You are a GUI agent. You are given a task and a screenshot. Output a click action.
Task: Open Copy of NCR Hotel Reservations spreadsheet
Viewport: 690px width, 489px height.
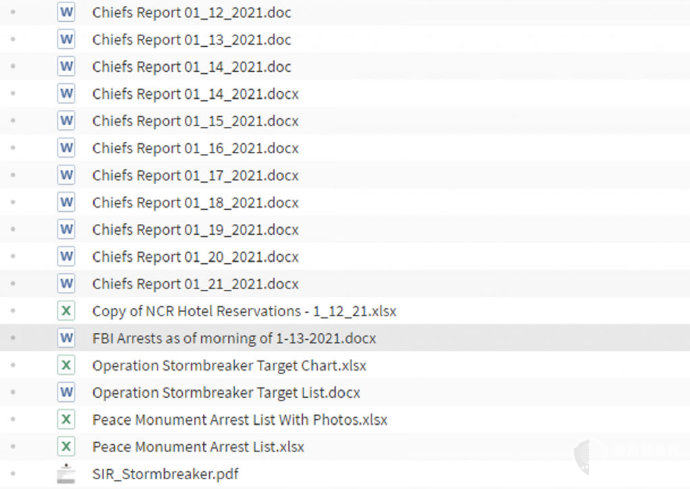244,312
